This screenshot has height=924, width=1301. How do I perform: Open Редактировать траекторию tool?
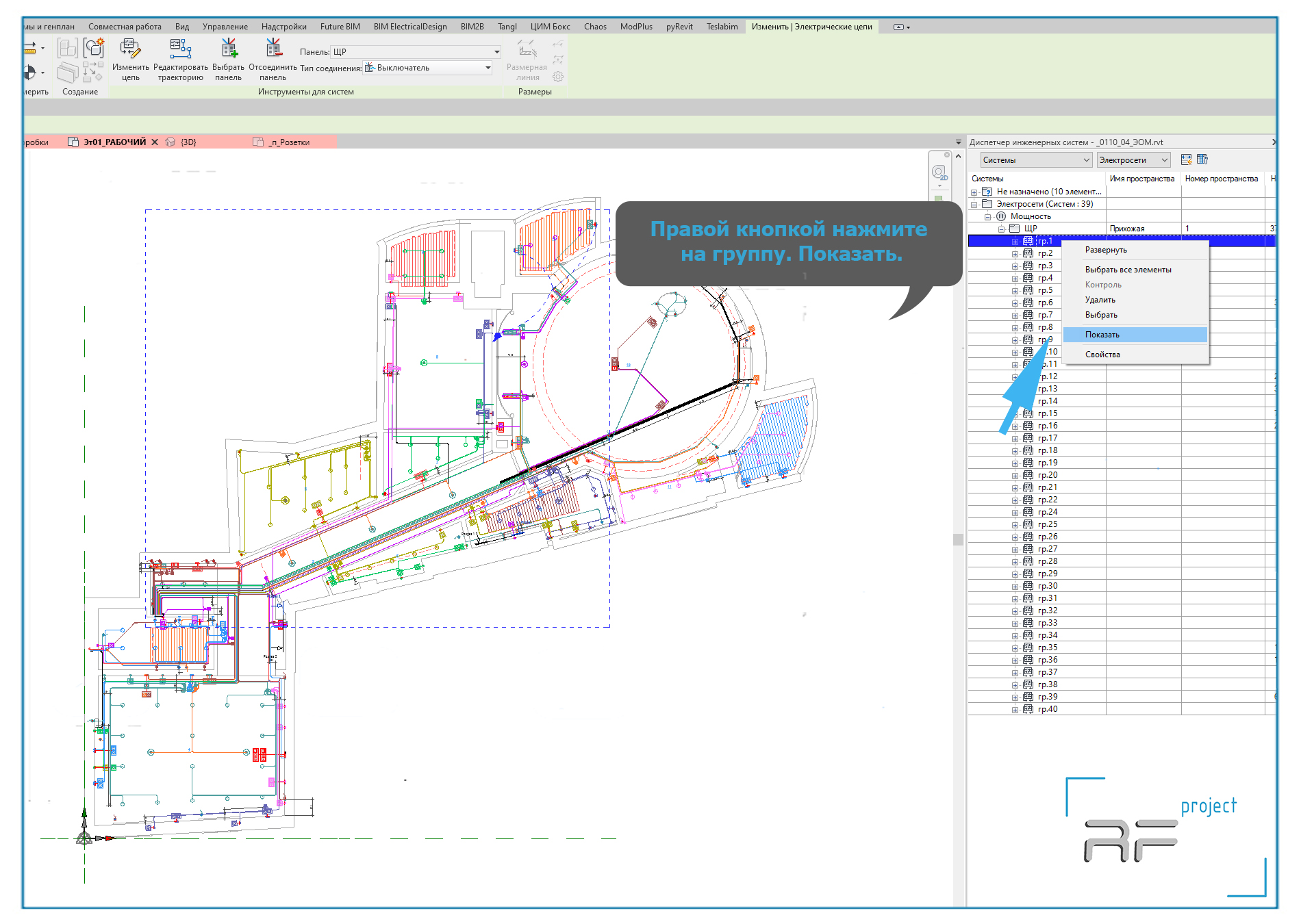181,60
